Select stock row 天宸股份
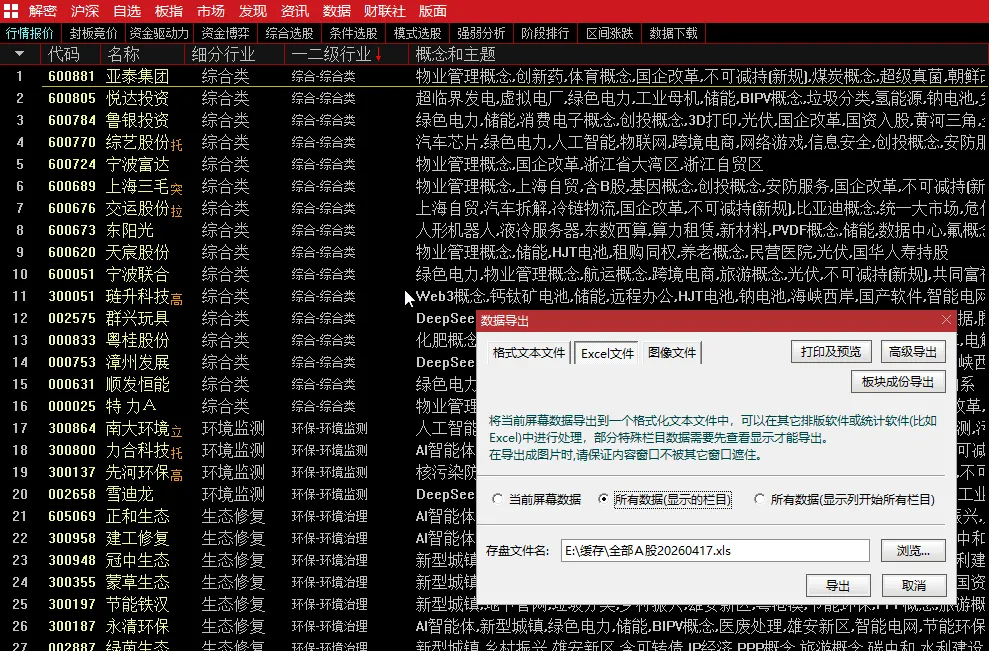The height and width of the screenshot is (651, 989). tap(494, 252)
